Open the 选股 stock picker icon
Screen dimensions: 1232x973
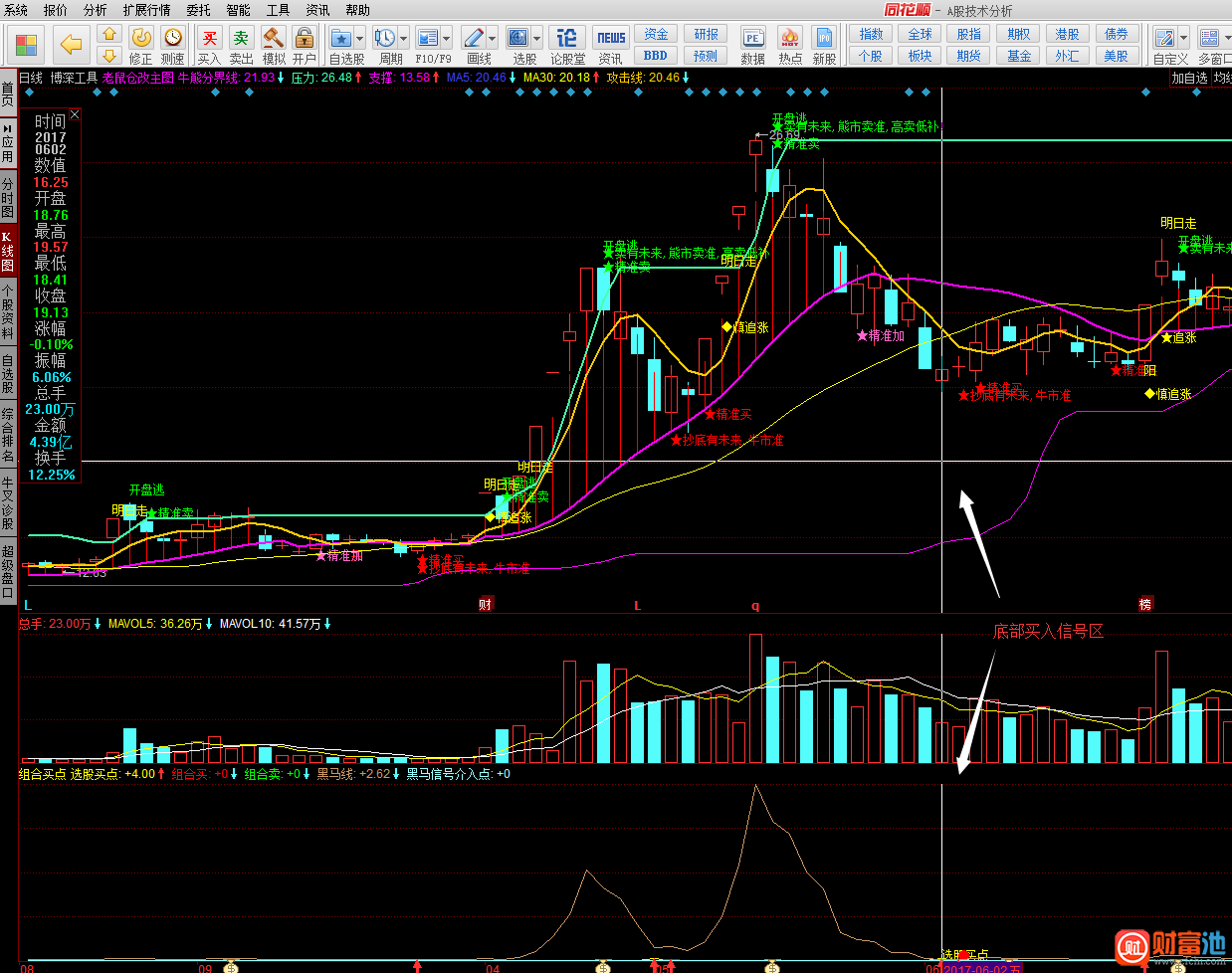(x=518, y=38)
